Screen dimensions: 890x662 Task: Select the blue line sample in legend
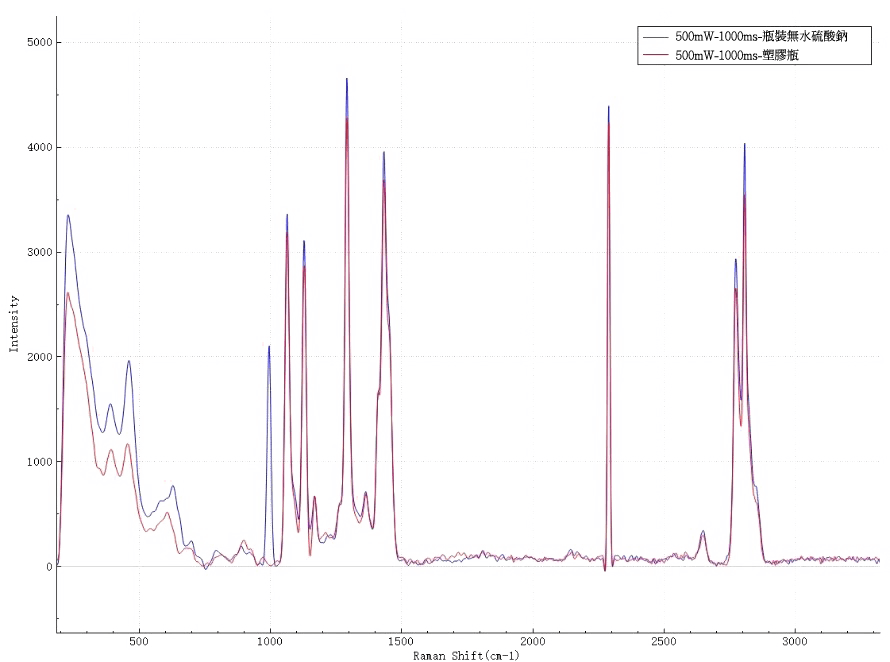tap(655, 37)
